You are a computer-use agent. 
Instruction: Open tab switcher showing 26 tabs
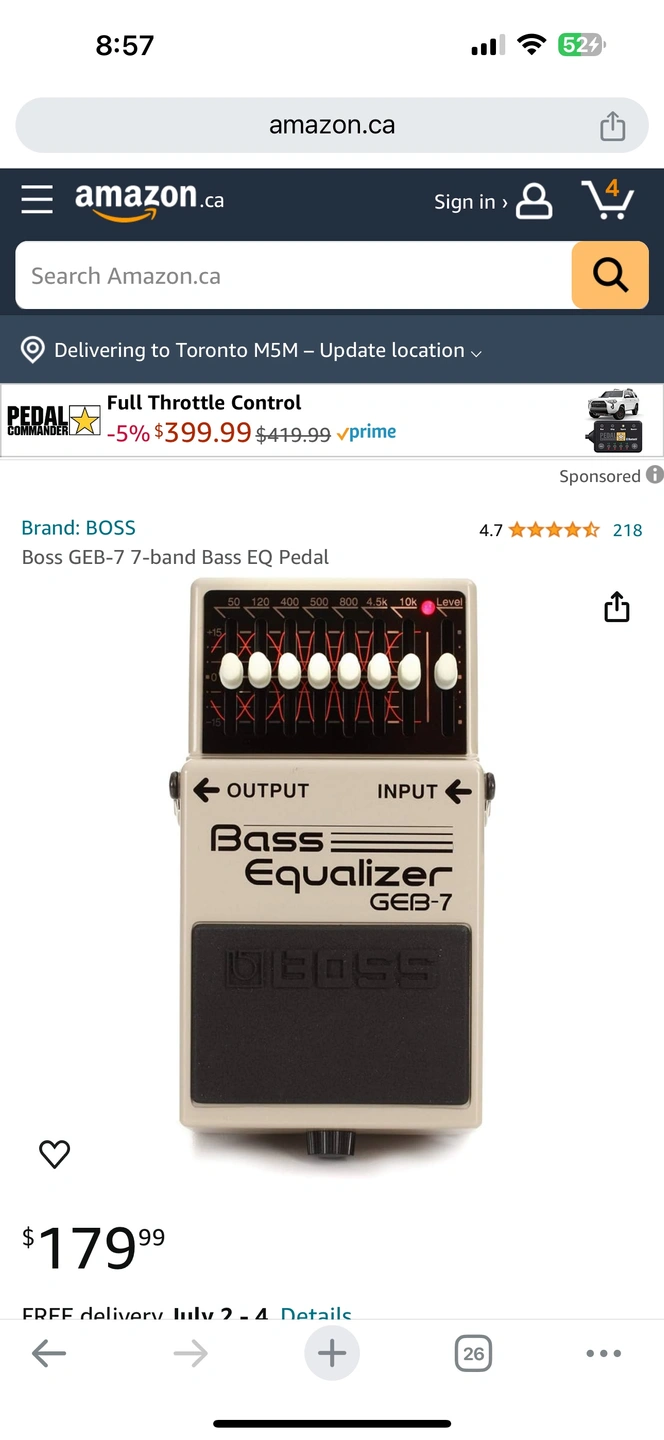pos(473,1354)
